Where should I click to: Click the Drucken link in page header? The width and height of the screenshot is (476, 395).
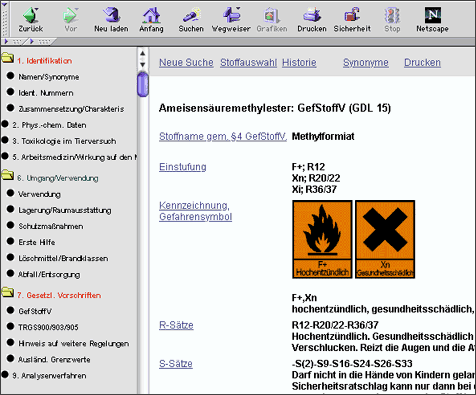422,63
